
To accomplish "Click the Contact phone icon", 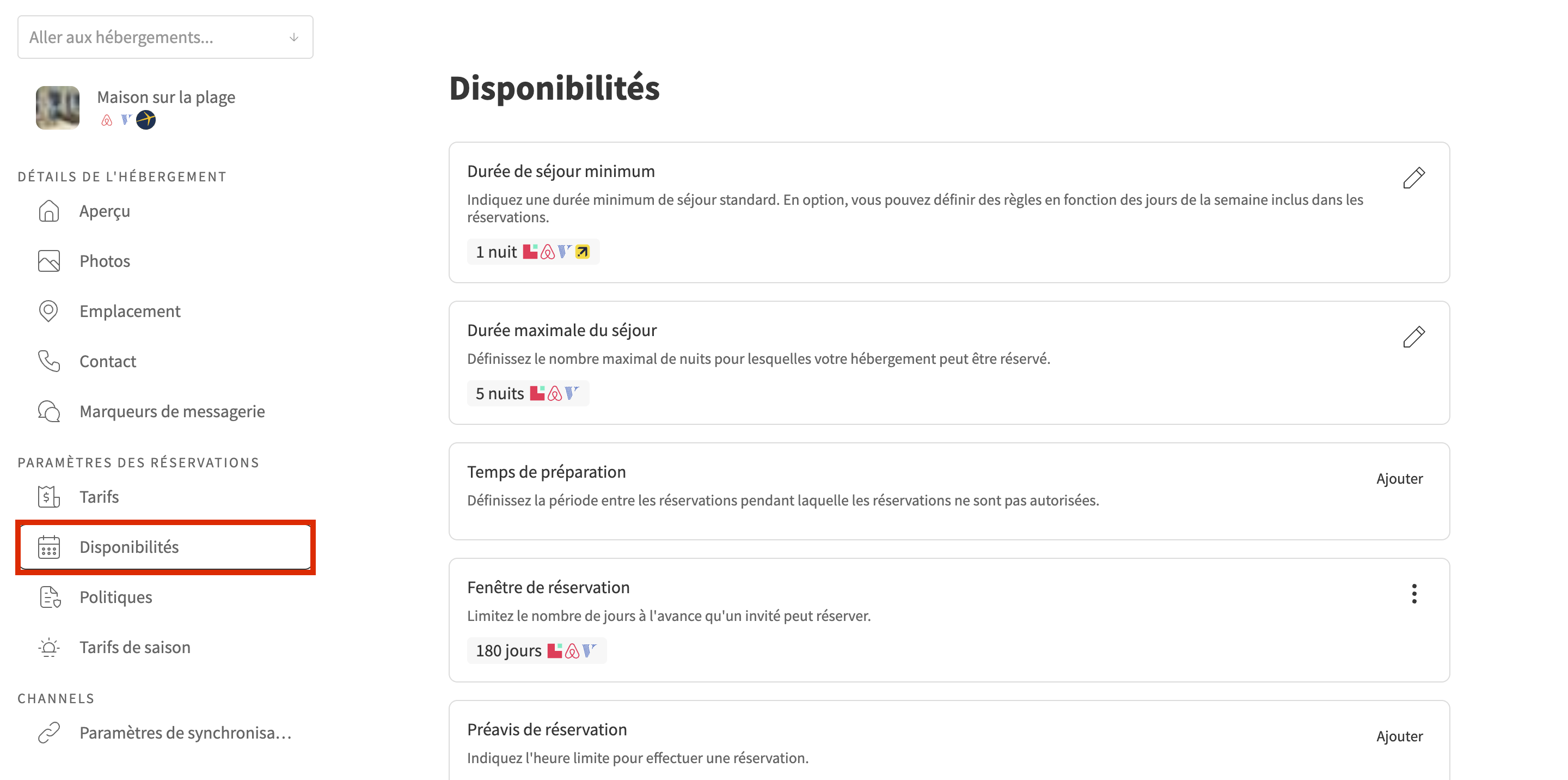I will [x=48, y=361].
